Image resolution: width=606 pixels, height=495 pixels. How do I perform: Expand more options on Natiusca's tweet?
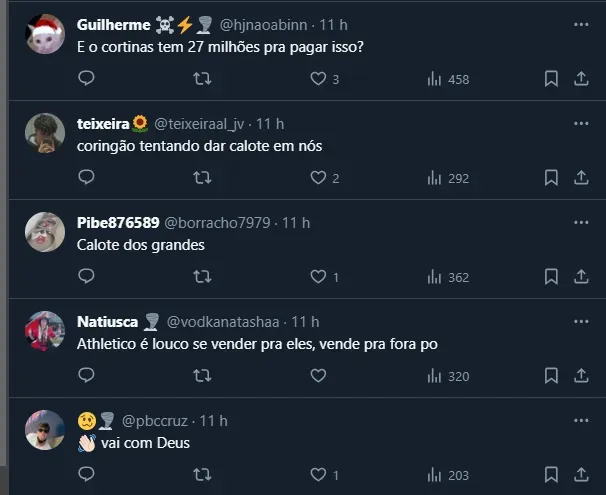tap(581, 321)
